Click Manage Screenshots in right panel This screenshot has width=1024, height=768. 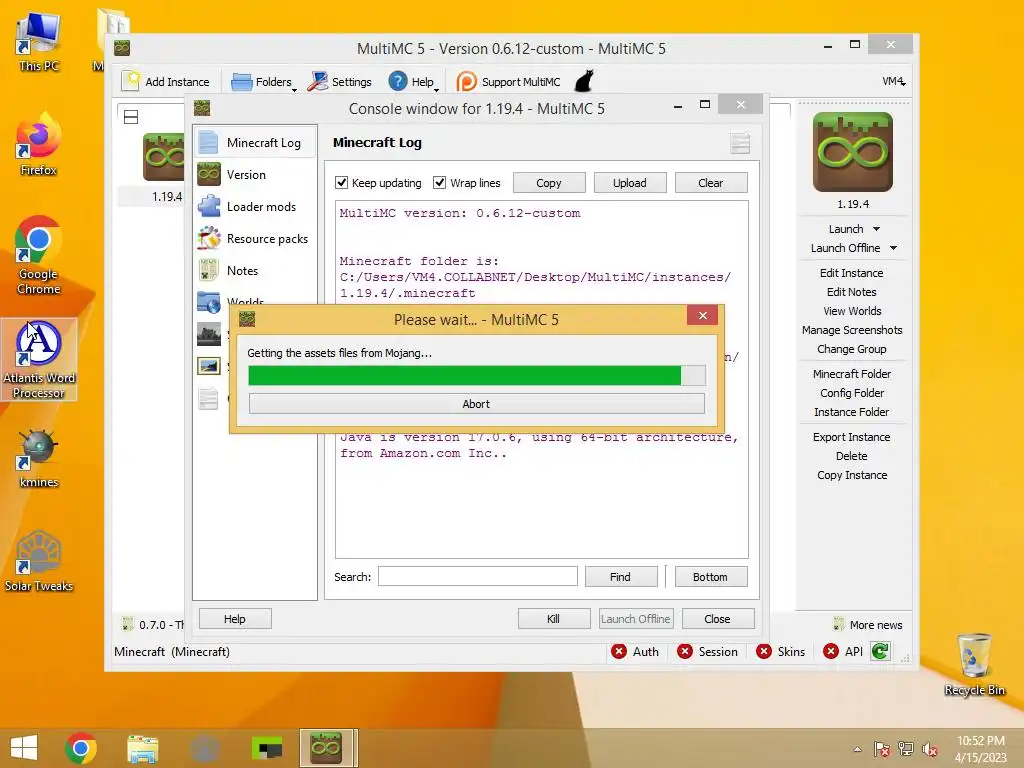852,330
